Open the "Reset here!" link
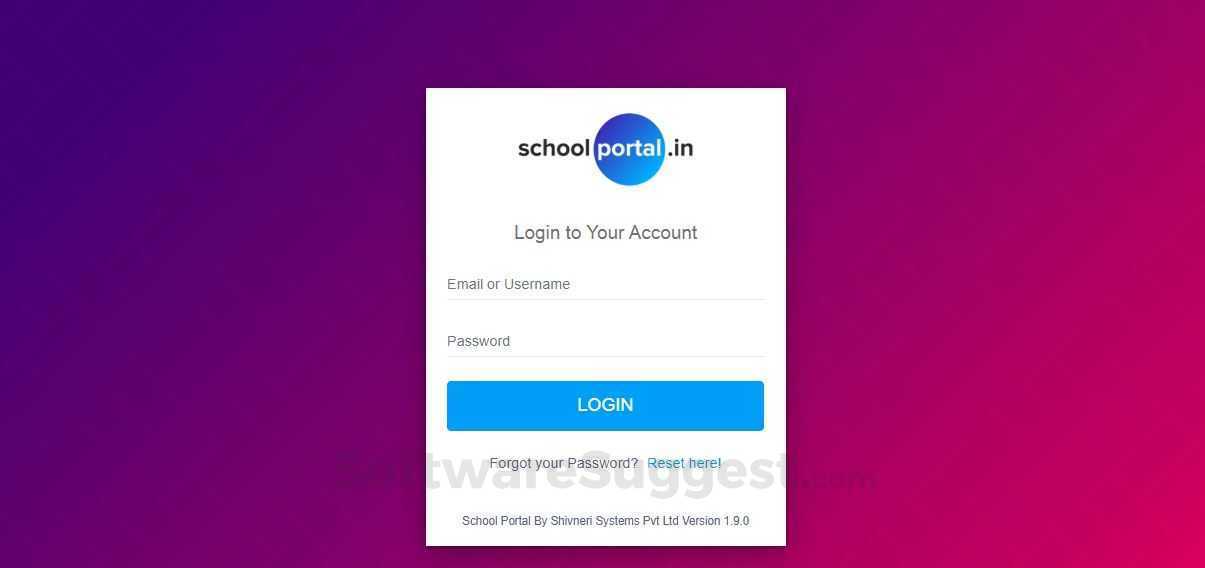Screen dimensions: 1205x568 684,463
